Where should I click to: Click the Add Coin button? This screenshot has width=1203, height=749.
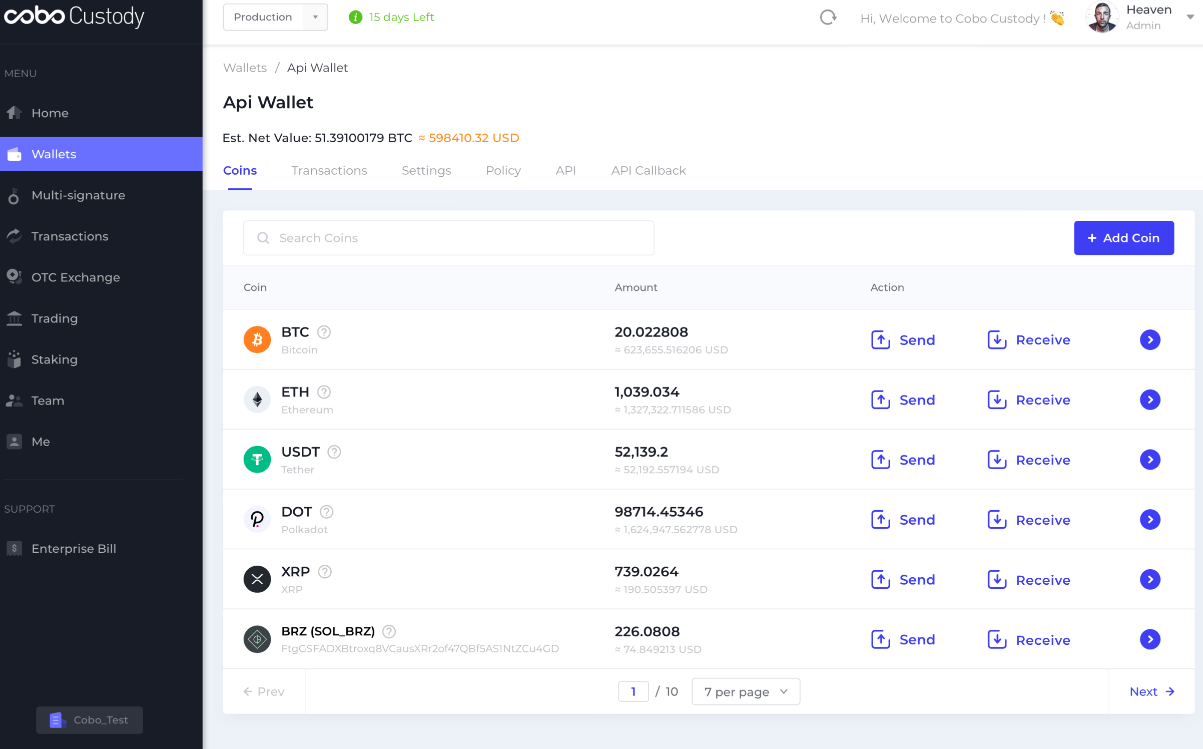[1123, 238]
